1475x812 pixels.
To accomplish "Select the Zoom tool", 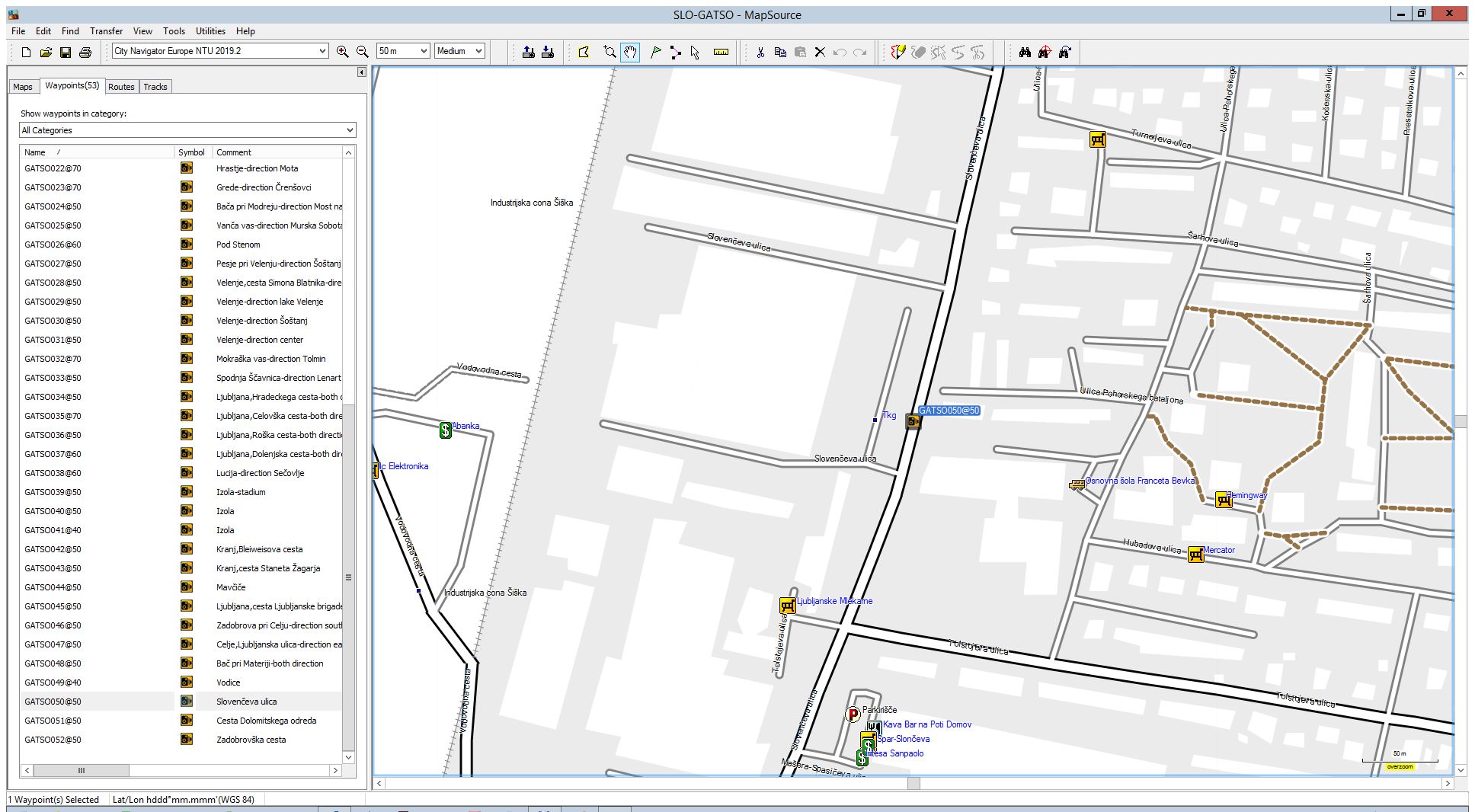I will click(x=610, y=52).
